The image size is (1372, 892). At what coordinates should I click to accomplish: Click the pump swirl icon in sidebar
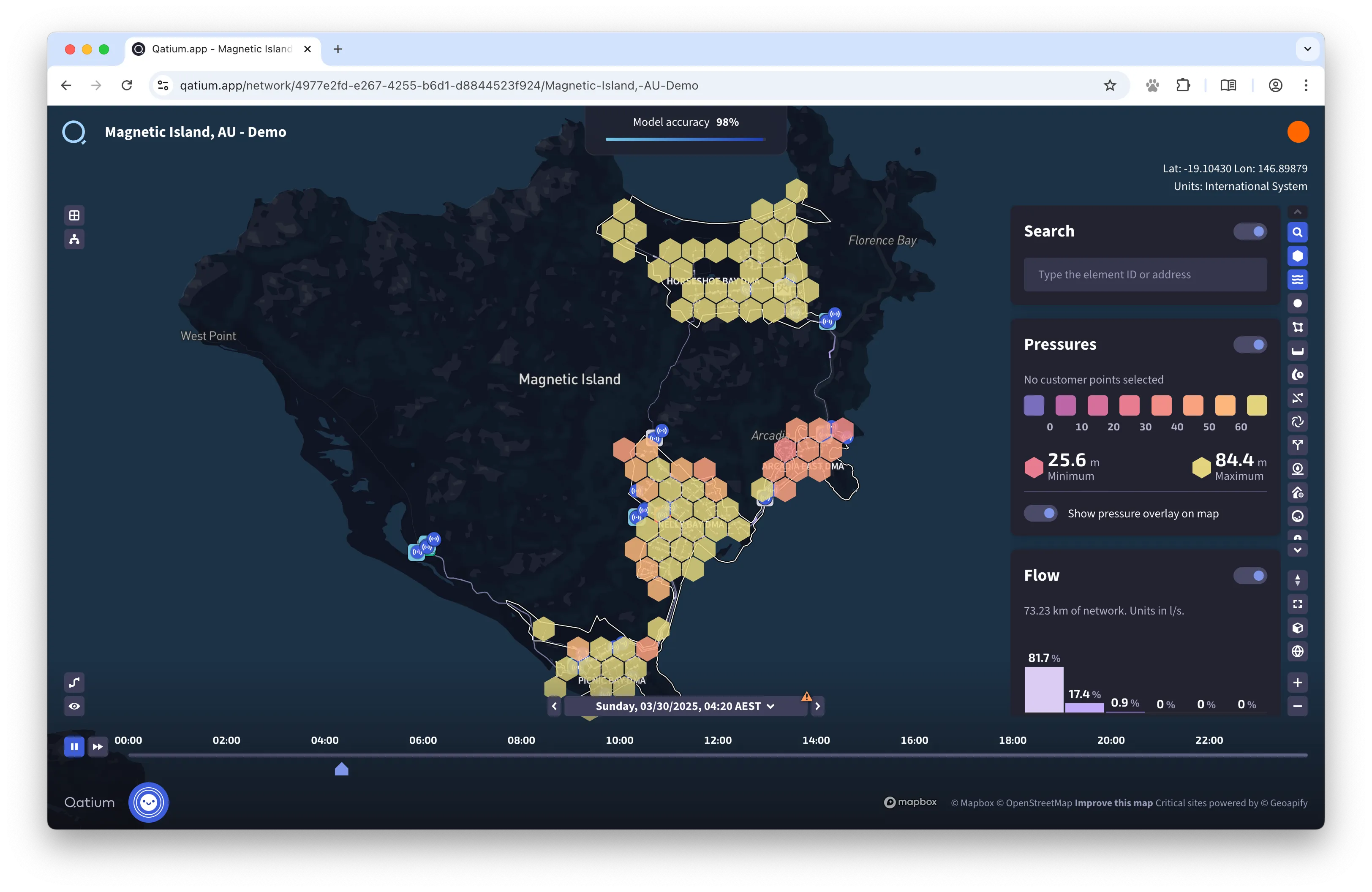tap(1297, 421)
